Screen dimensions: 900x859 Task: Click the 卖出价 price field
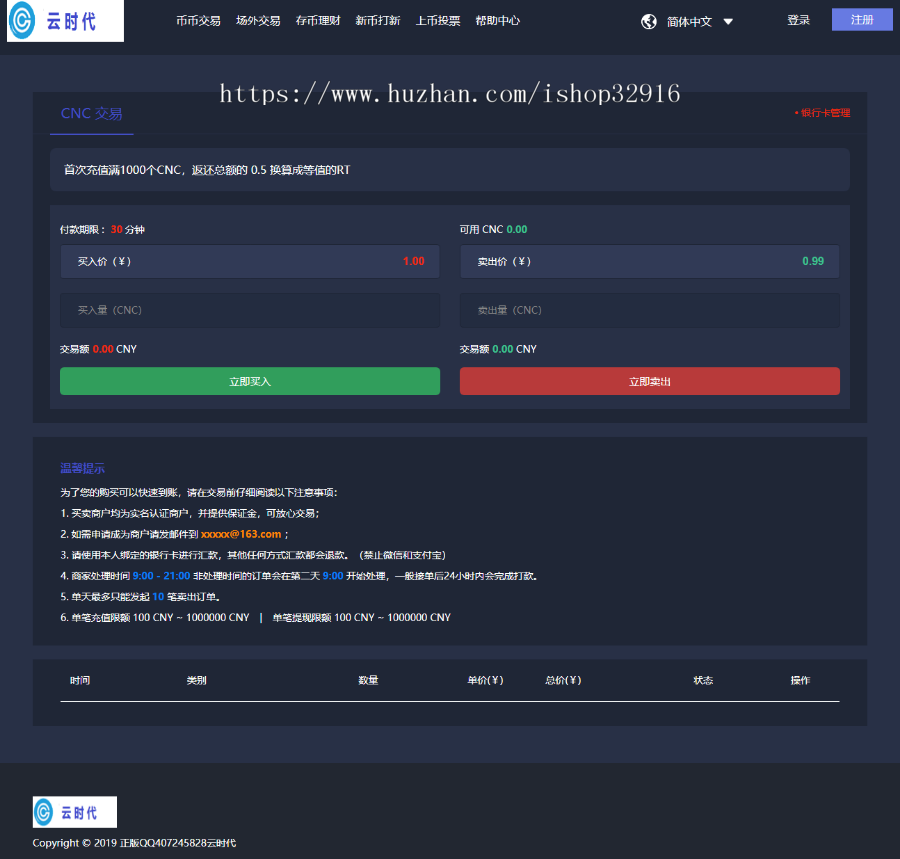(x=650, y=262)
